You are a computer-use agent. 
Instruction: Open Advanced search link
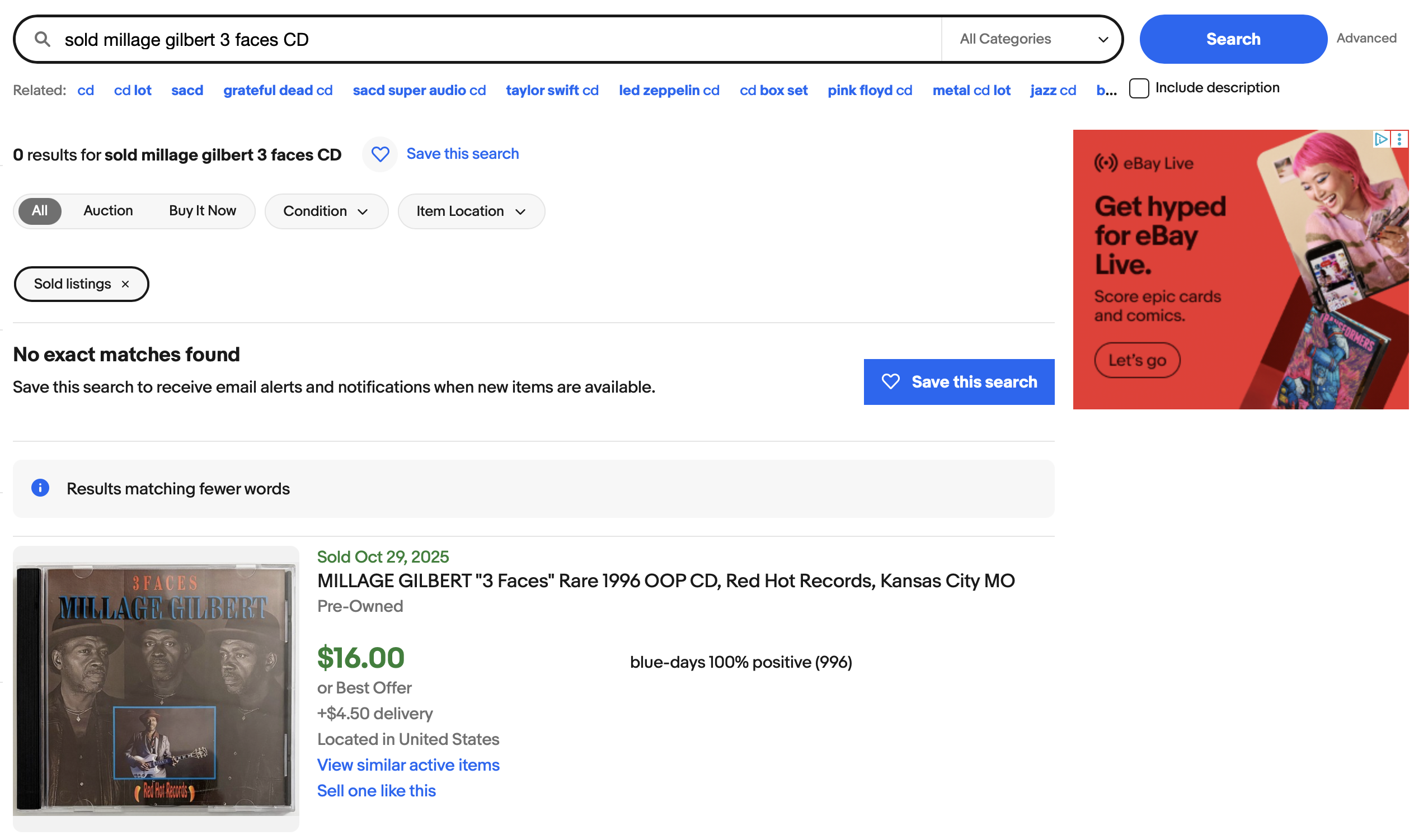1366,39
